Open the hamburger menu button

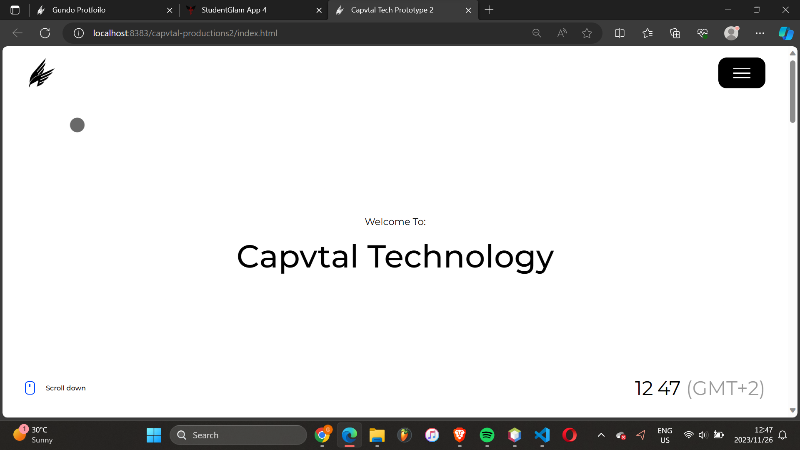point(741,73)
